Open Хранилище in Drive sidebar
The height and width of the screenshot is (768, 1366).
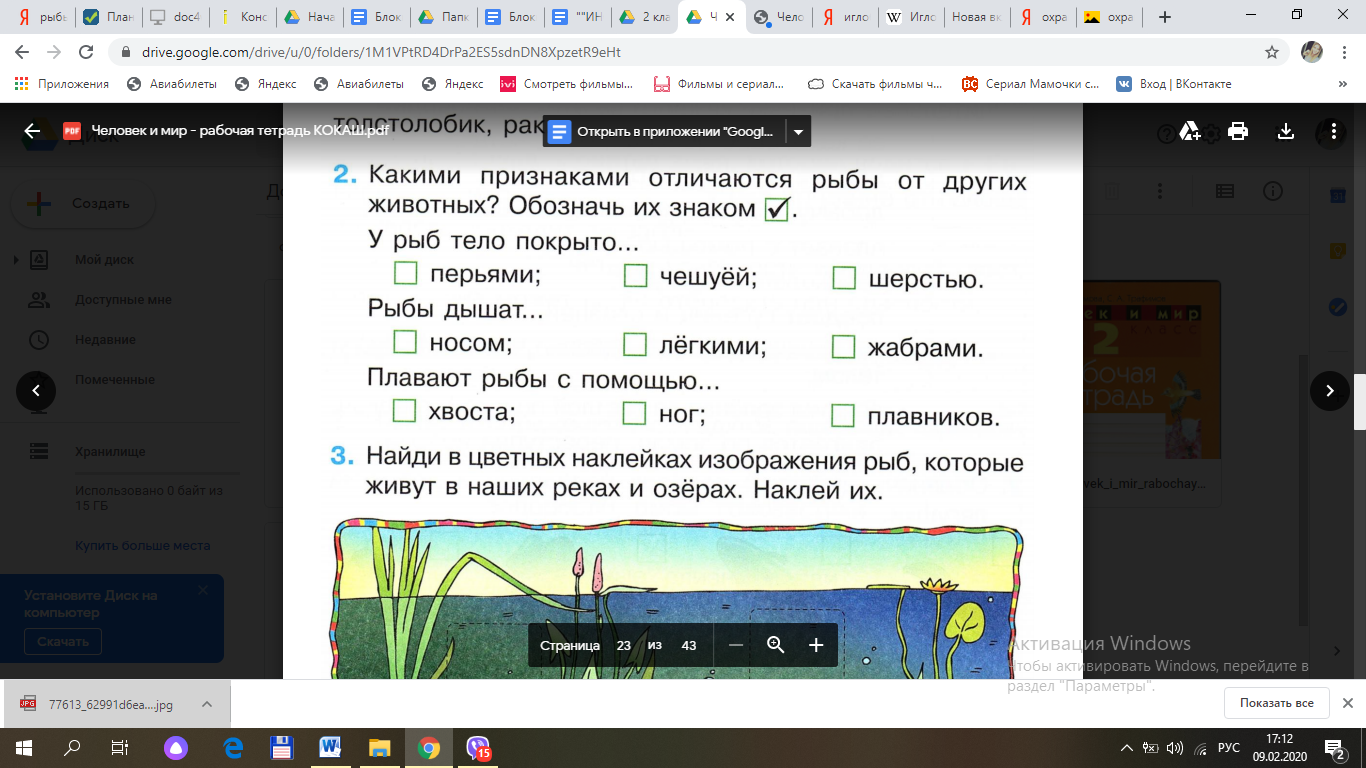(x=110, y=452)
